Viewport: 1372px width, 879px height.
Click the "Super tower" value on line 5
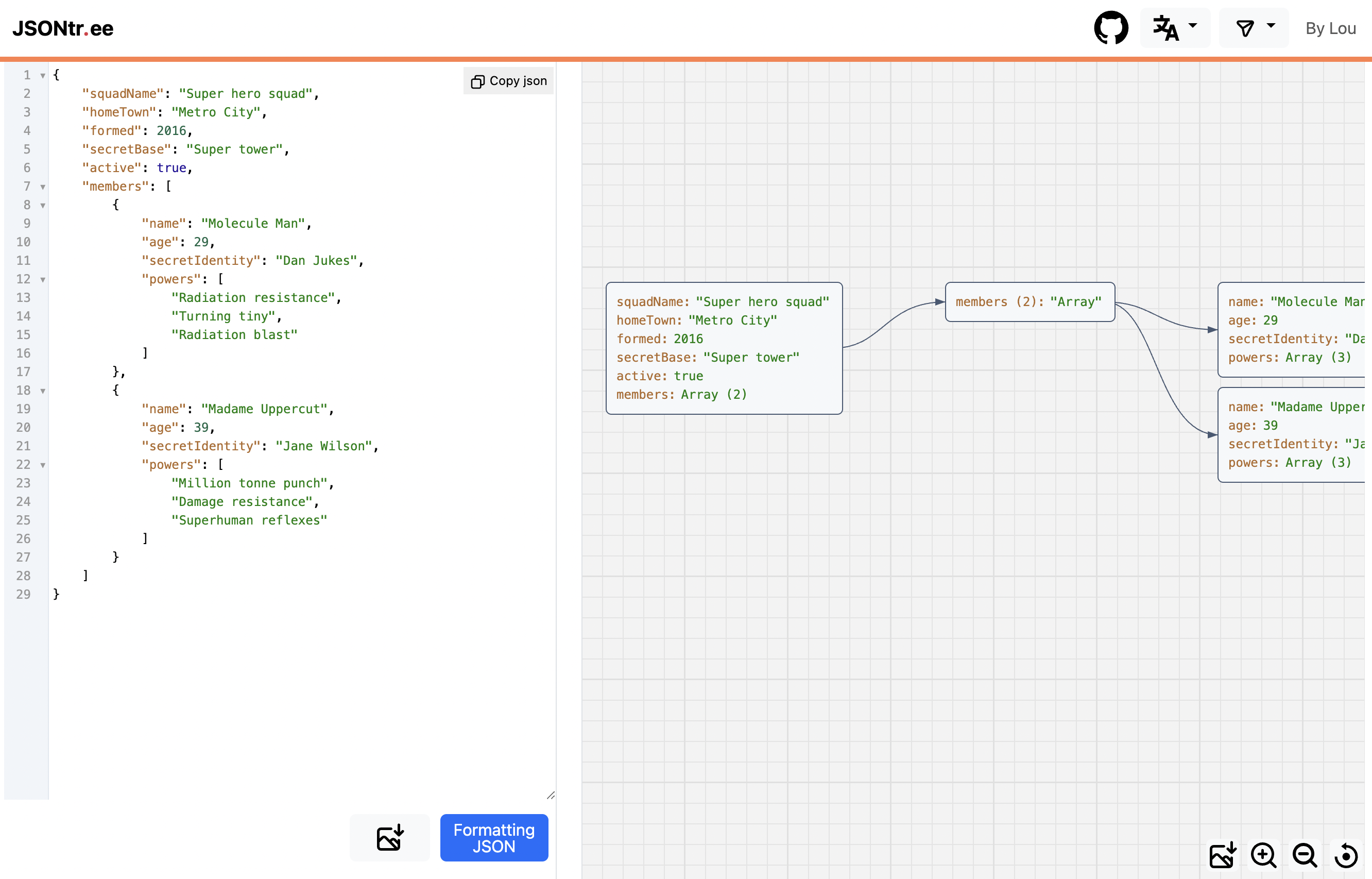coord(234,149)
